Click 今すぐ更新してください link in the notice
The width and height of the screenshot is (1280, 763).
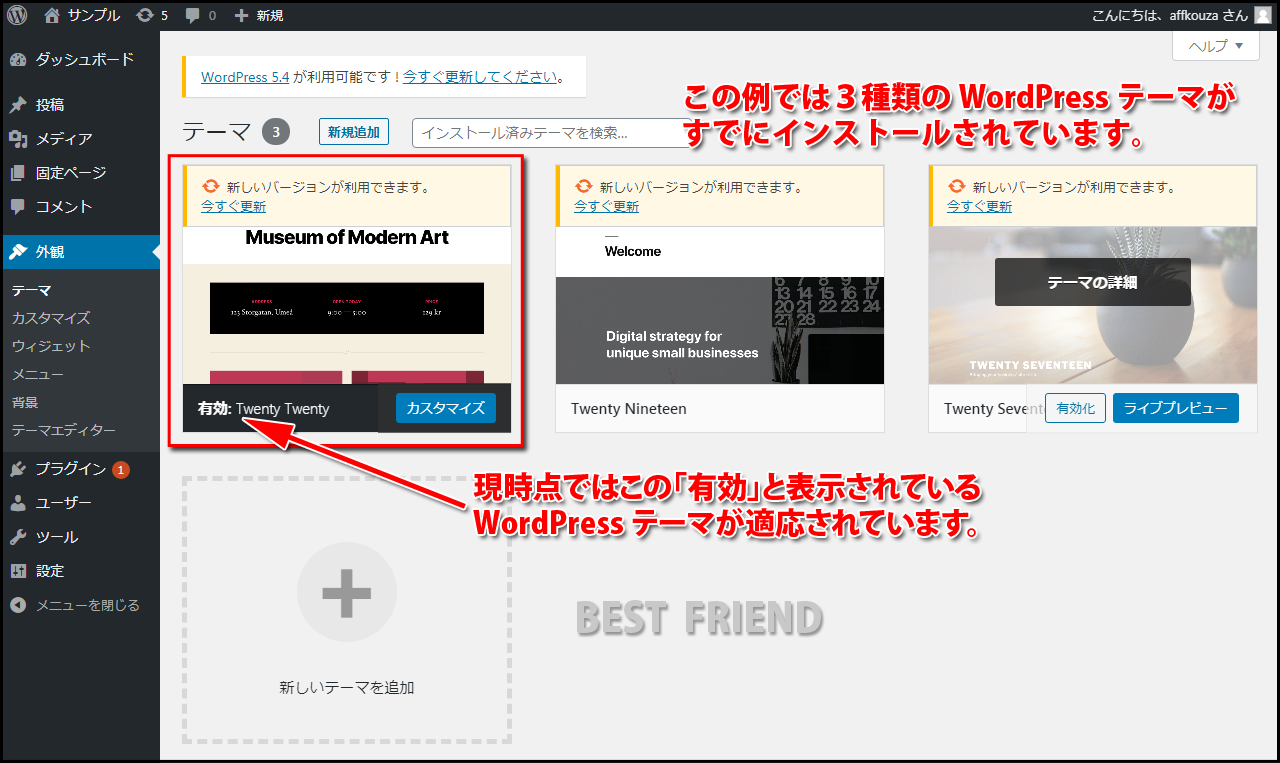coord(480,76)
